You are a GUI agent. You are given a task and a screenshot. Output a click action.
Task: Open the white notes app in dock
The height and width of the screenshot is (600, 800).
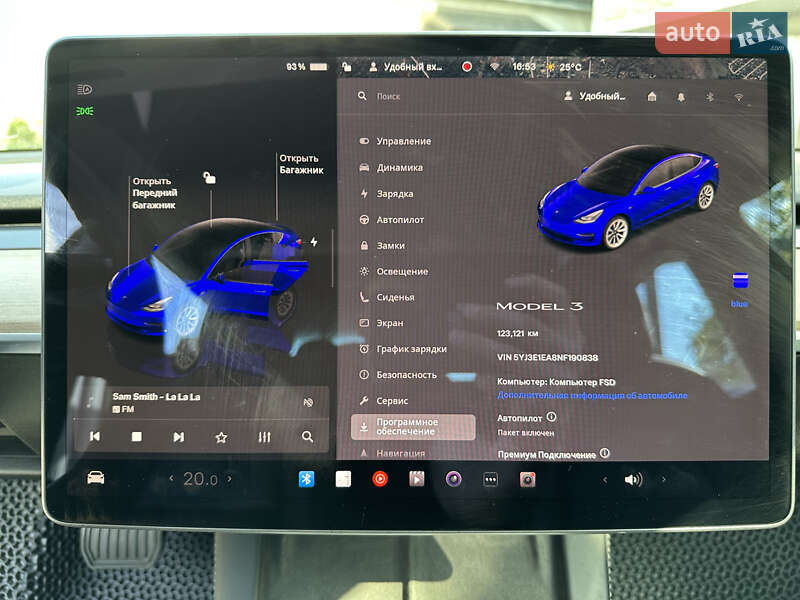(343, 479)
